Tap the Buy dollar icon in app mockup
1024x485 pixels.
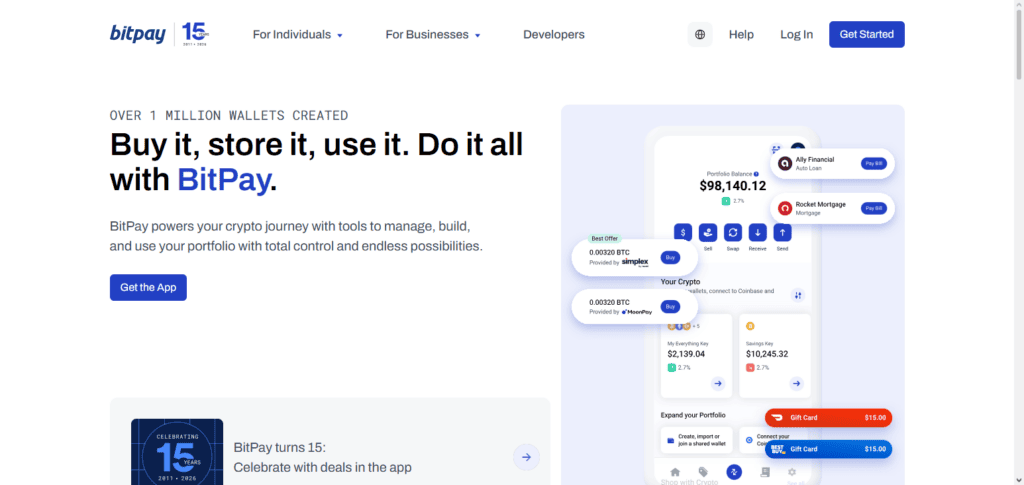tap(683, 232)
